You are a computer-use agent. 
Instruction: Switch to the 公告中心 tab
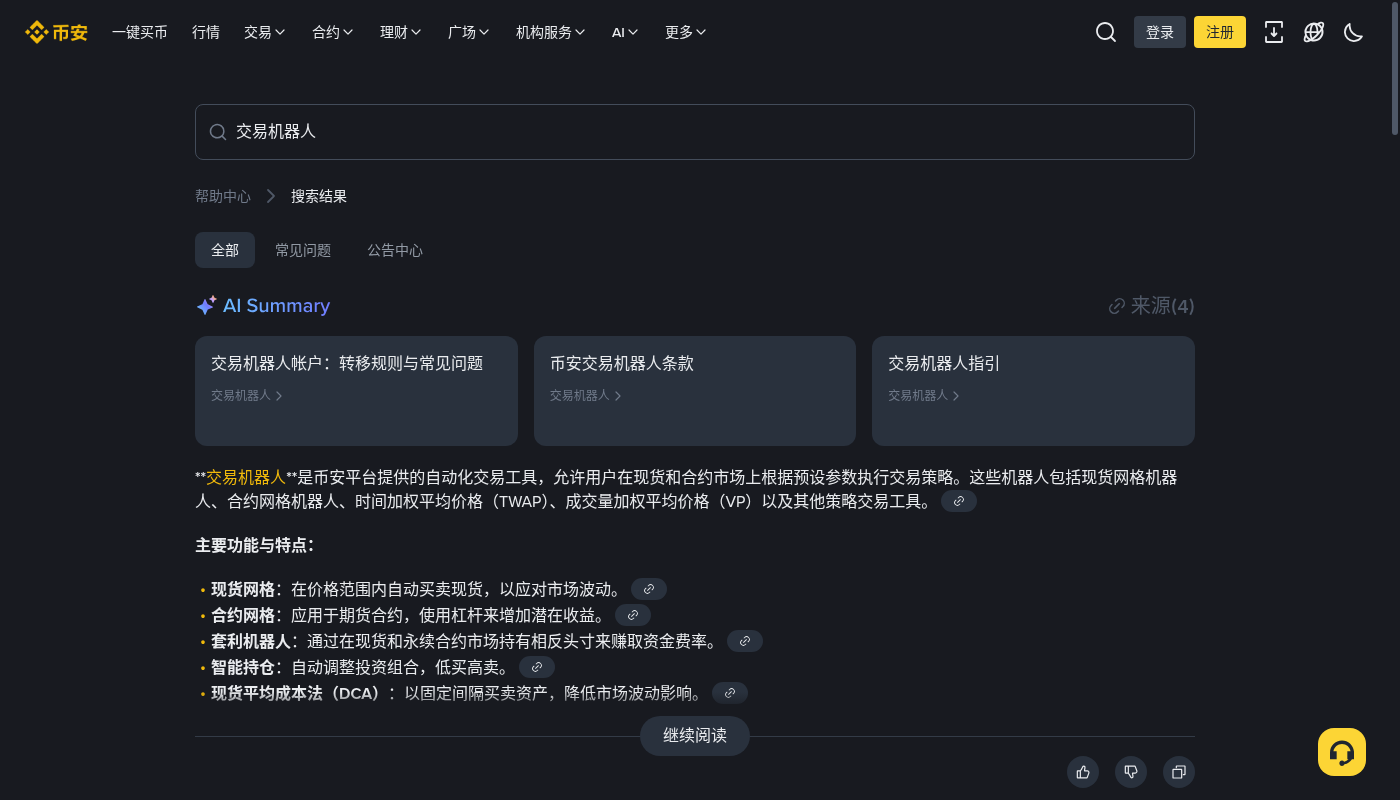395,250
